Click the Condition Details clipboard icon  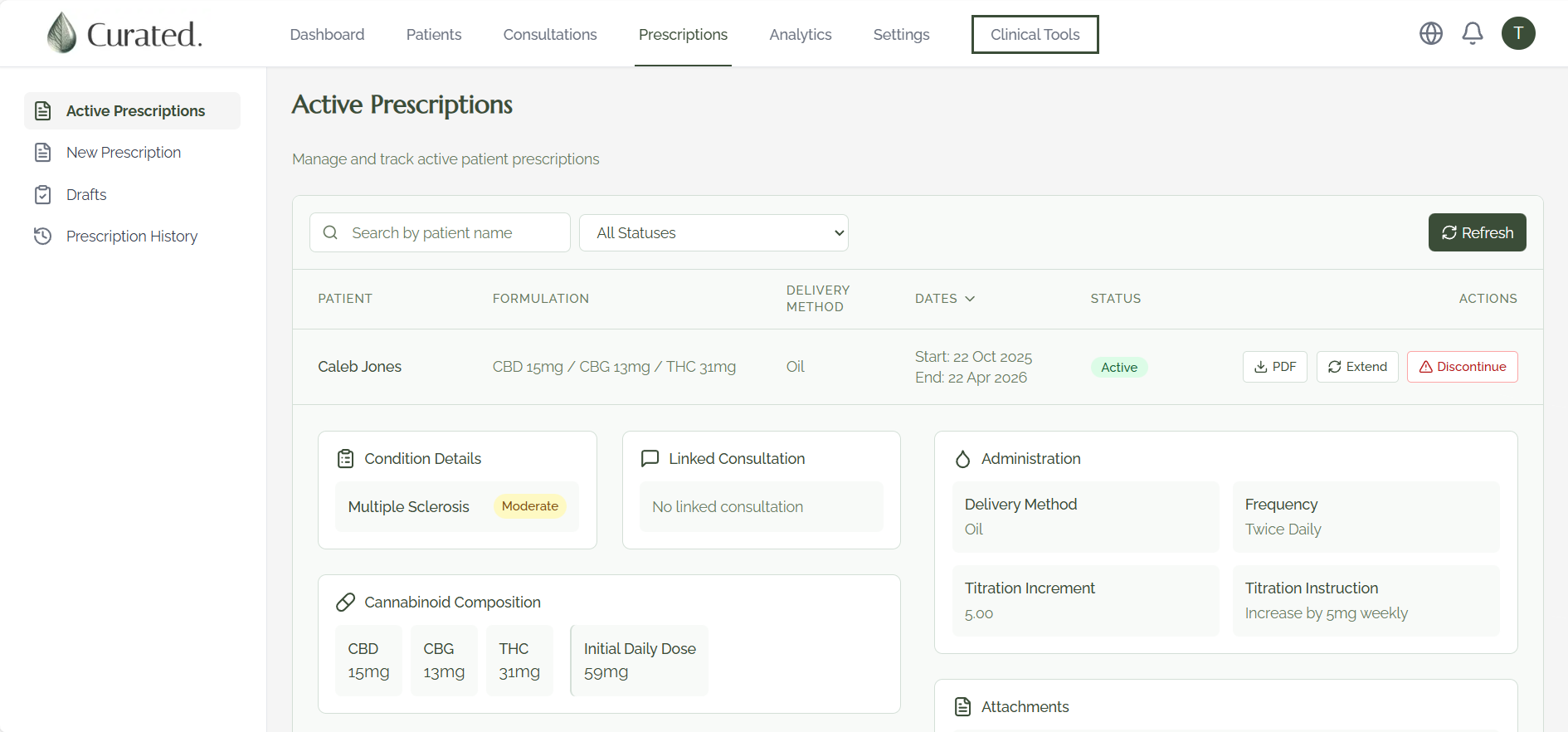[346, 459]
